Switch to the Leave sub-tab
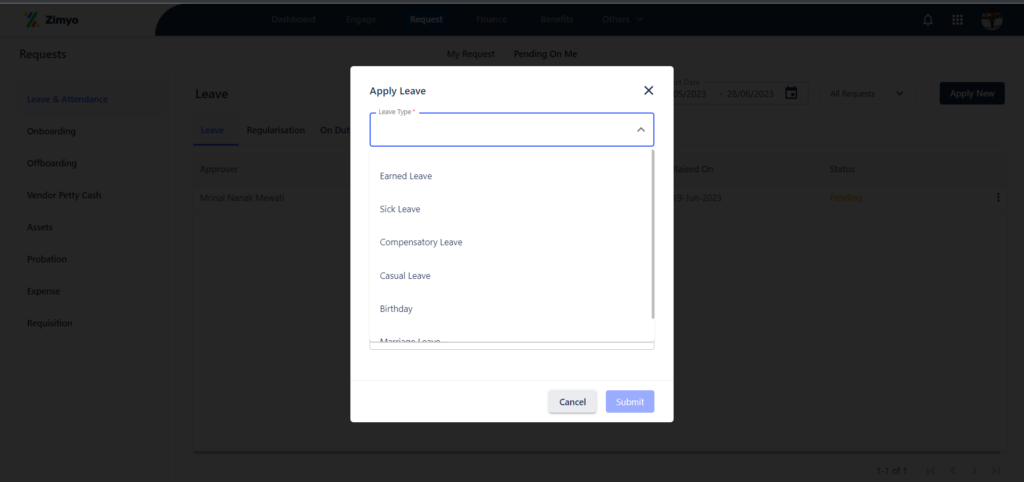Screen dimensions: 1024x482 pyautogui.click(x=212, y=131)
